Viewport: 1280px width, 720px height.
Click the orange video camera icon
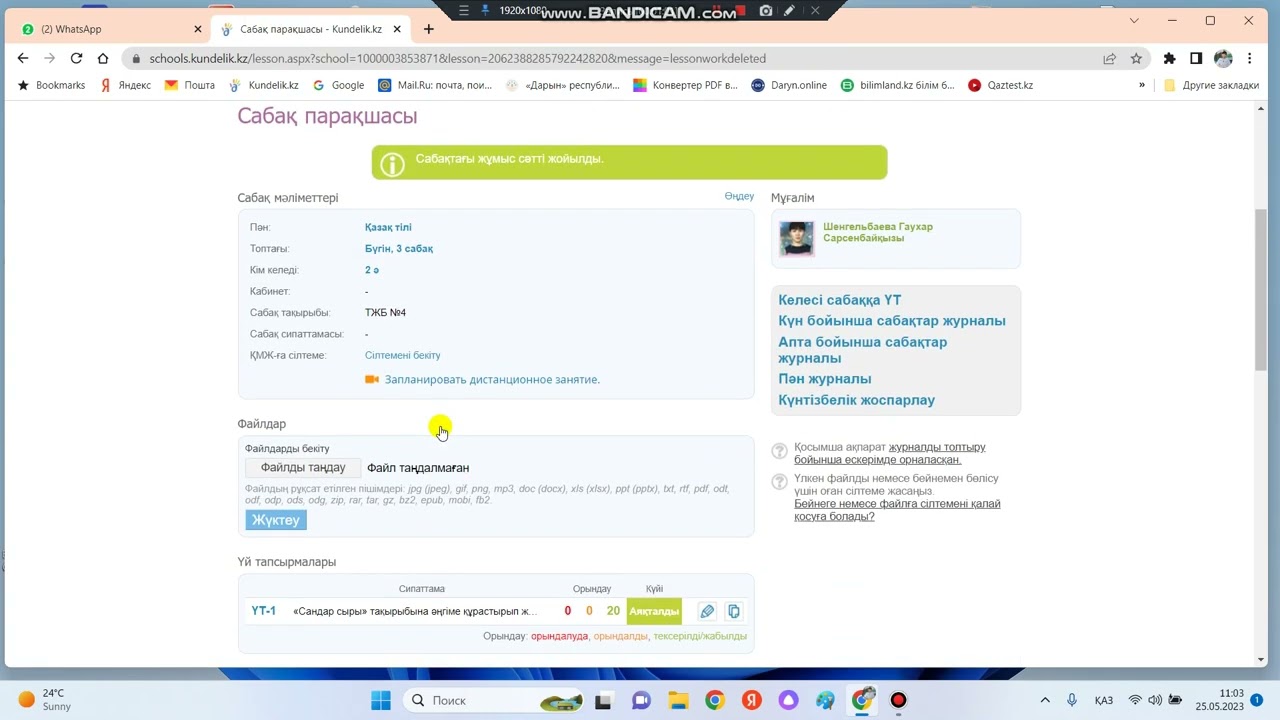coord(372,380)
